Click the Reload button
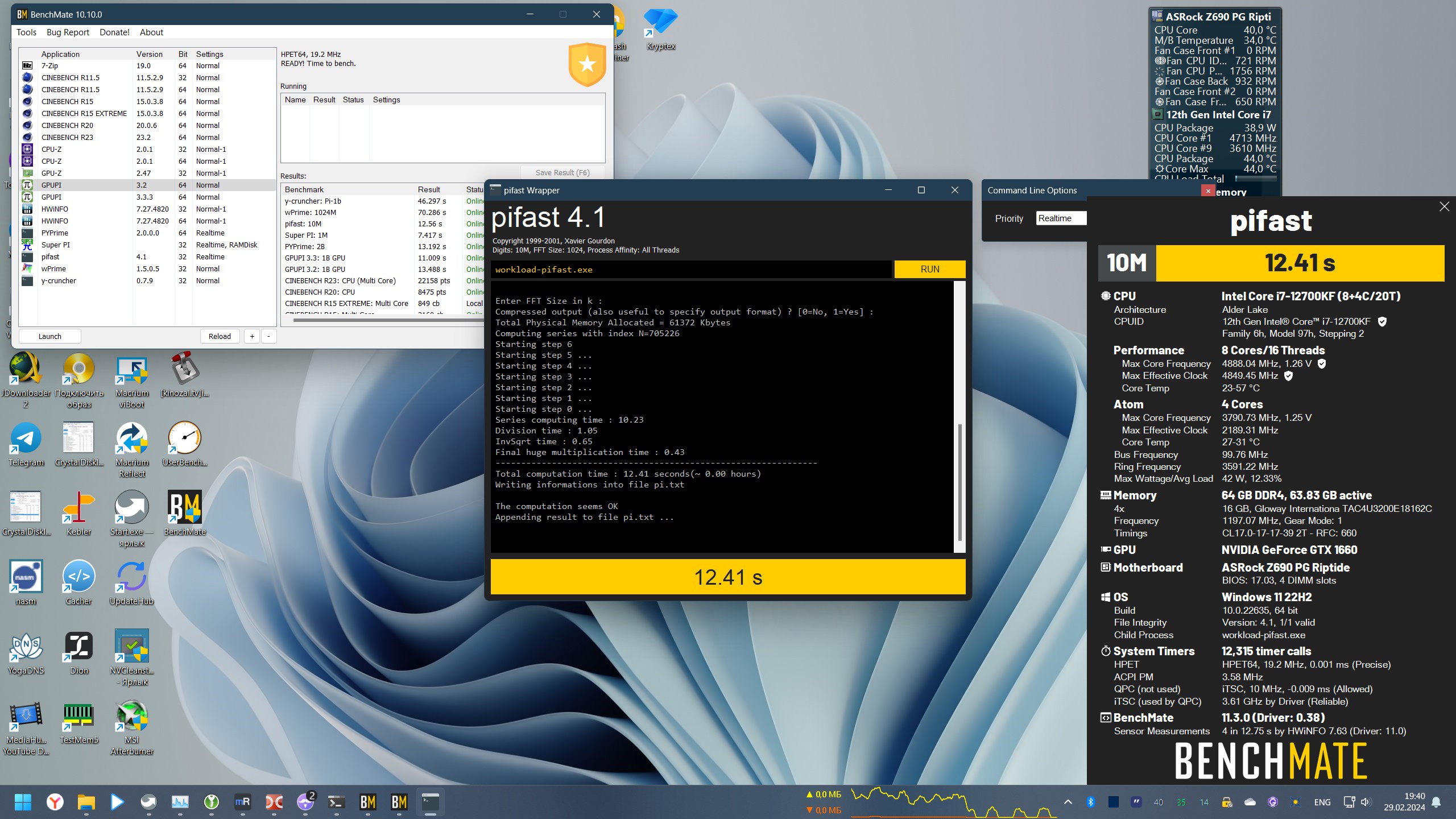 click(x=220, y=336)
